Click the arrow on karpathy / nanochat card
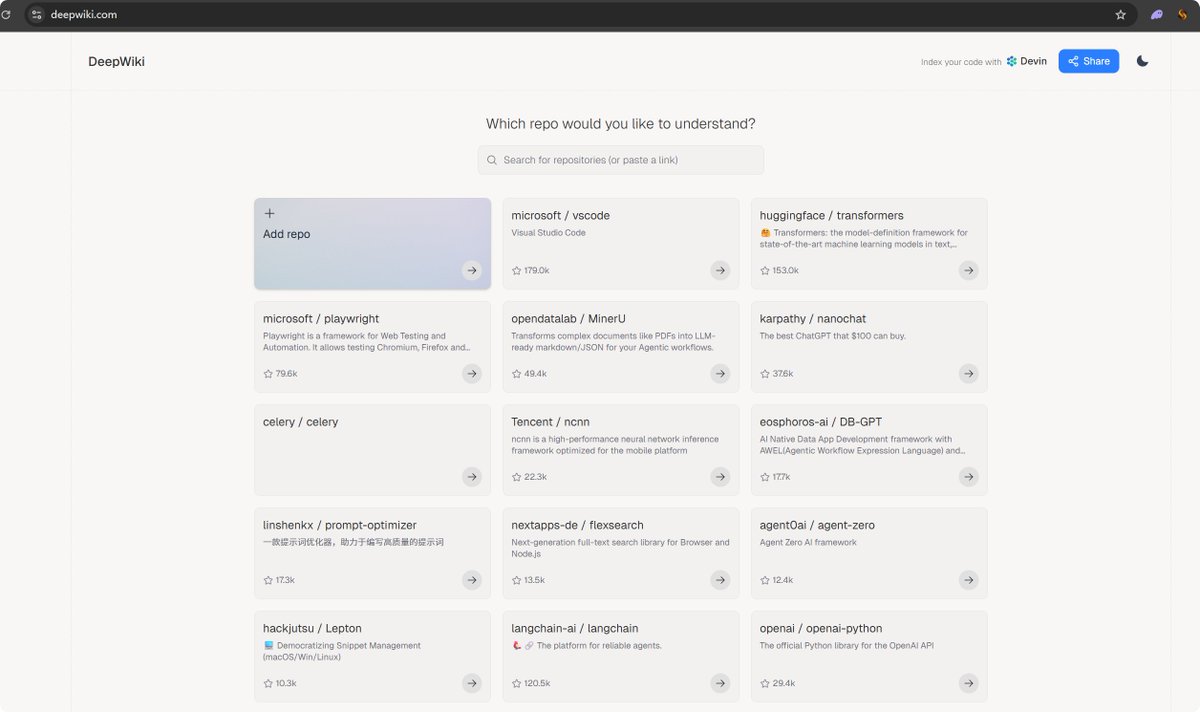Viewport: 1200px width, 712px height. tap(968, 373)
